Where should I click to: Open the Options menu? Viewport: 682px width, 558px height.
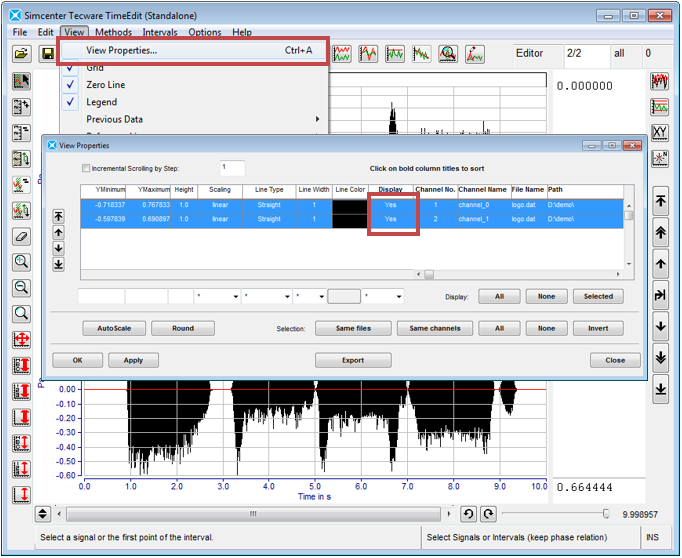tap(204, 32)
